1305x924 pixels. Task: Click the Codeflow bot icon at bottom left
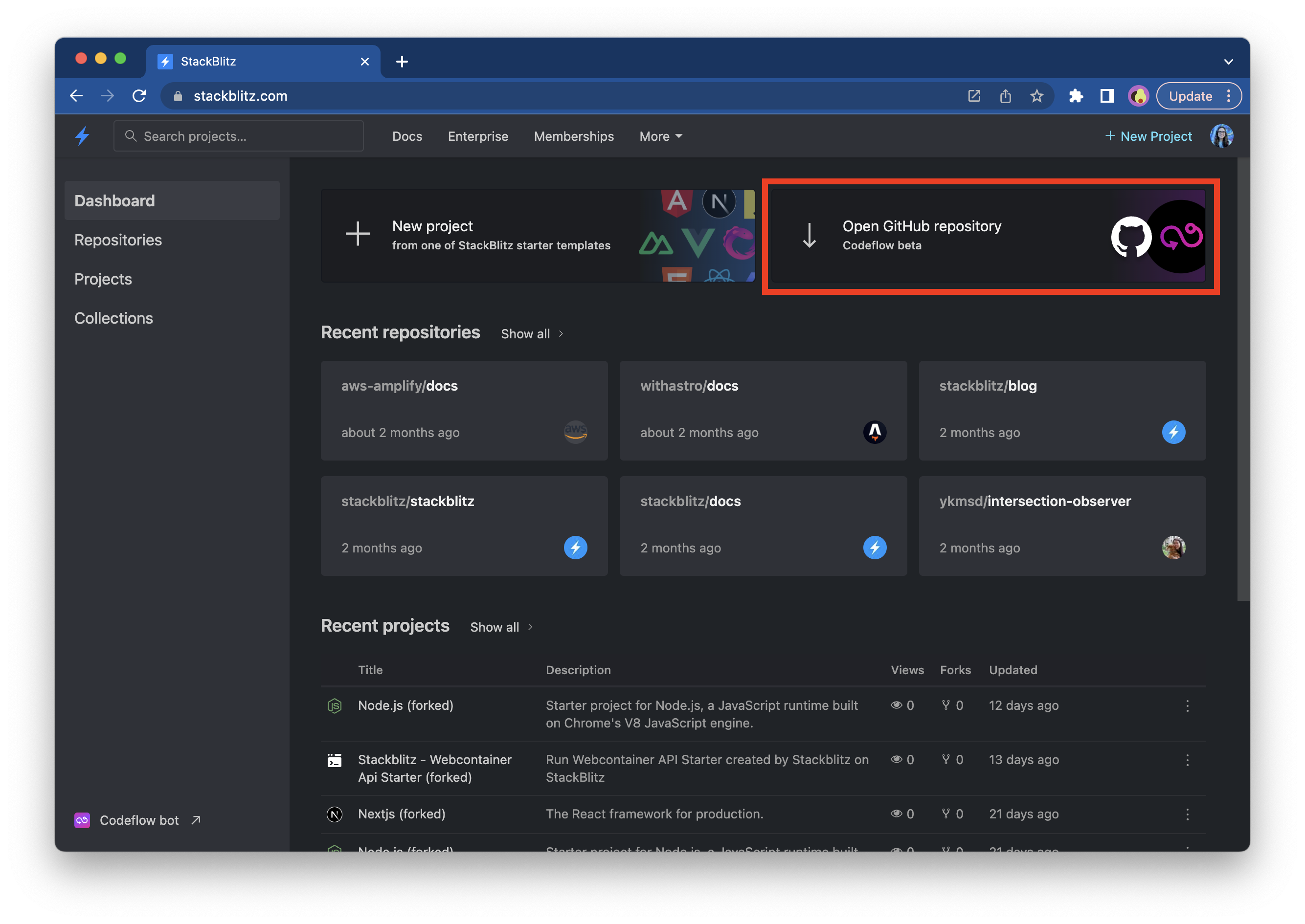click(x=81, y=820)
